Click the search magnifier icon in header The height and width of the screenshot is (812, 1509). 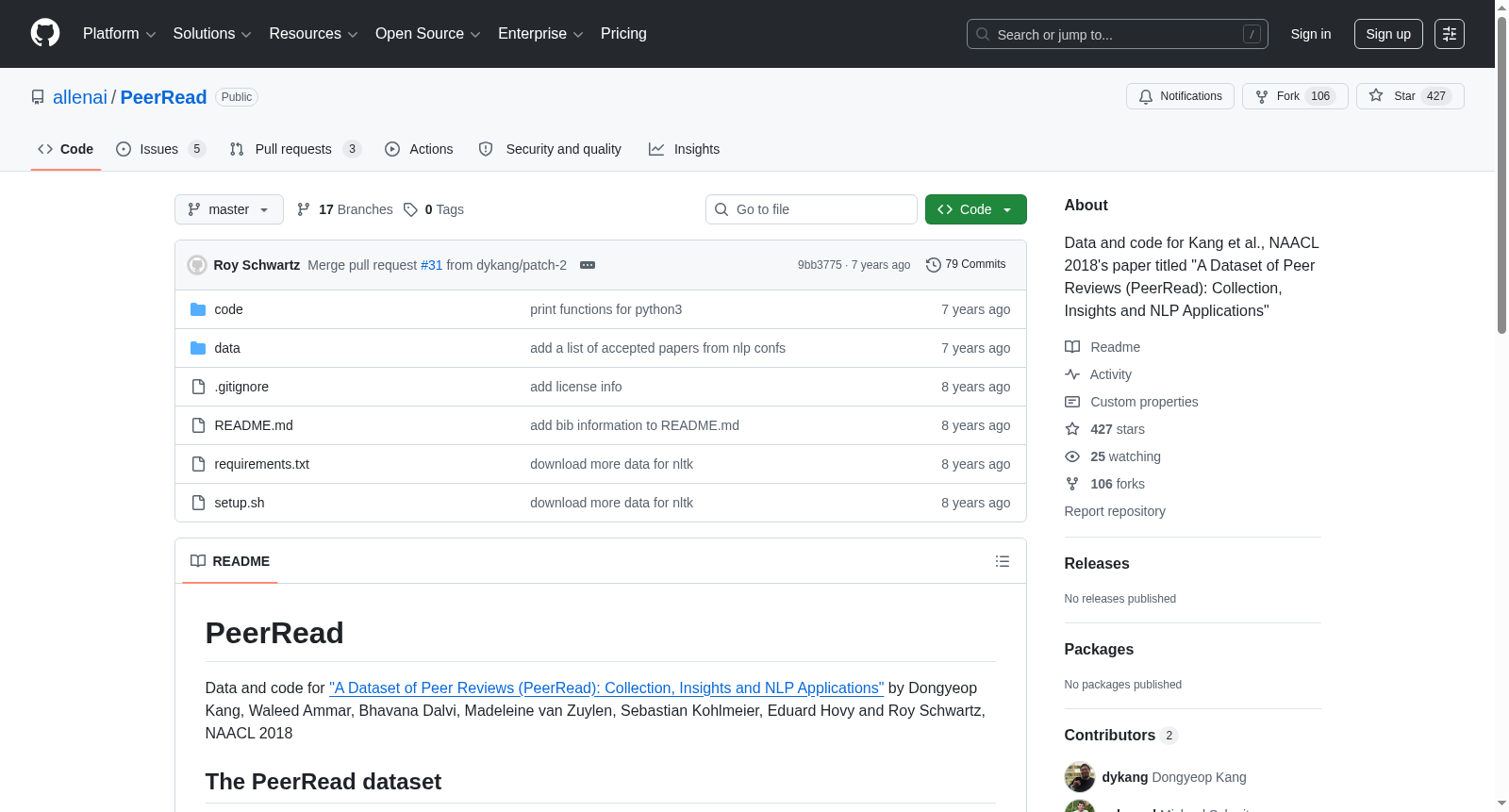983,34
